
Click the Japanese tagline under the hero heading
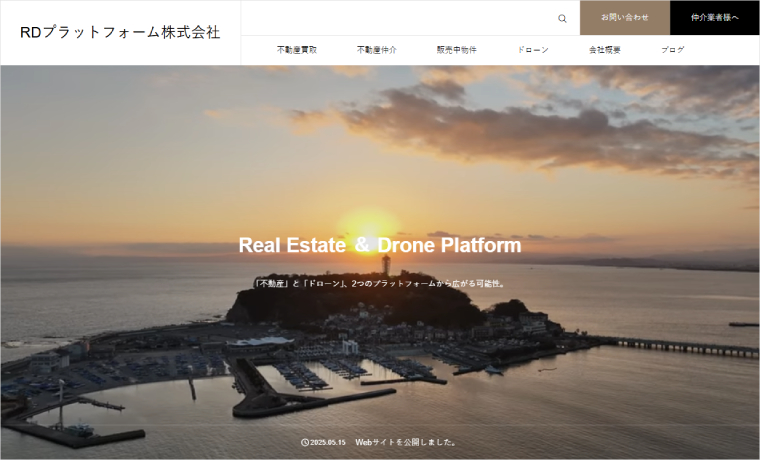tap(380, 283)
